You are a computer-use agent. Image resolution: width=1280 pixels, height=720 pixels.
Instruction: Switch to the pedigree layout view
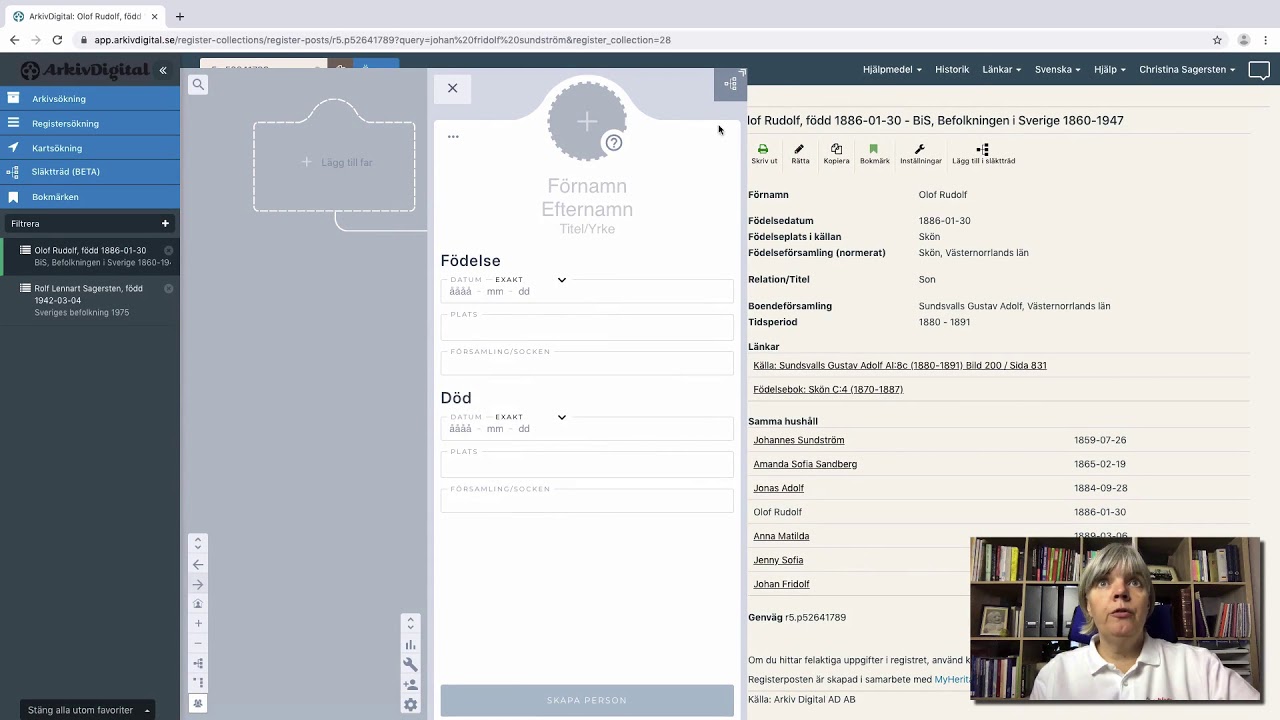click(x=198, y=663)
